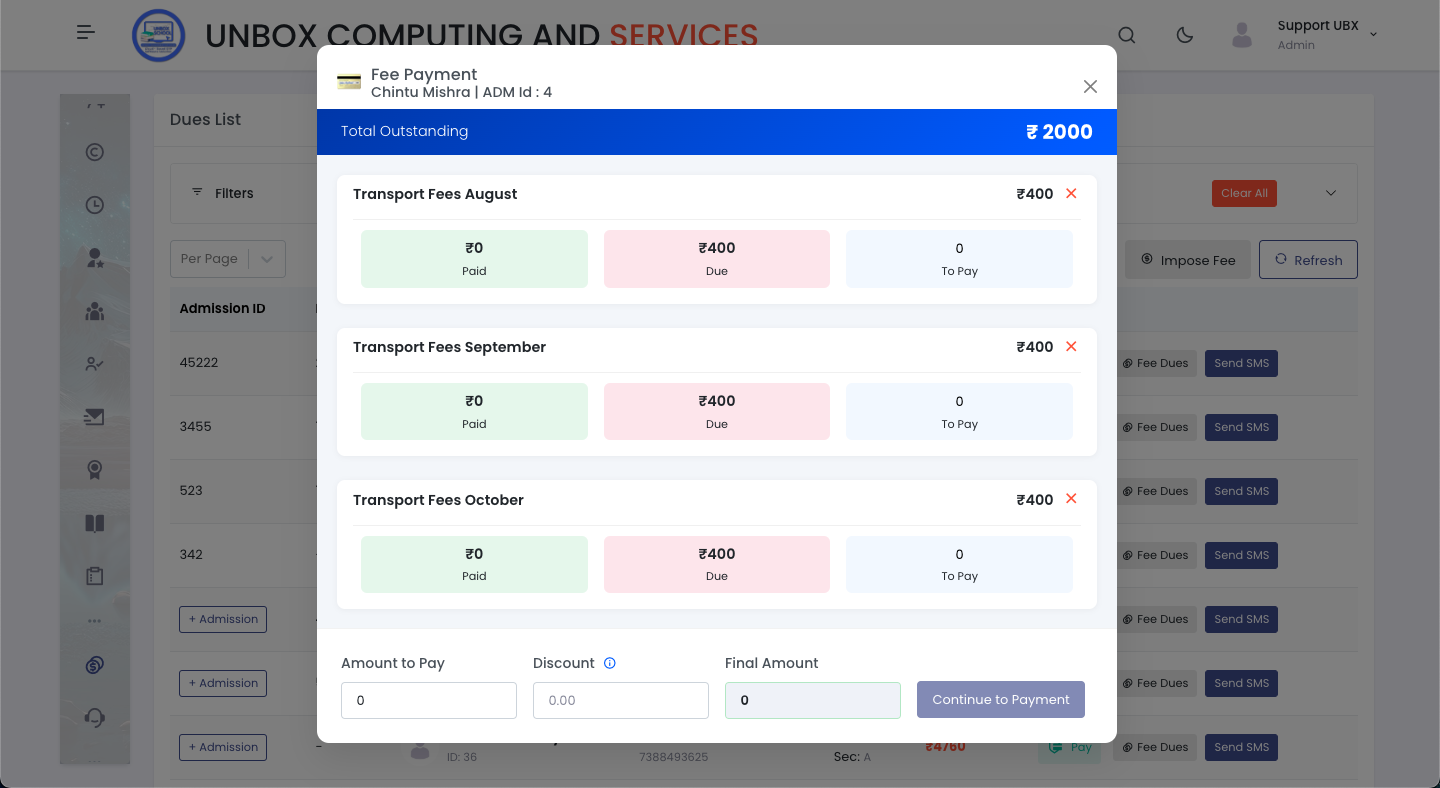Screen dimensions: 1440x788
Task: Open headset support icon in sidebar
Action: [x=95, y=717]
